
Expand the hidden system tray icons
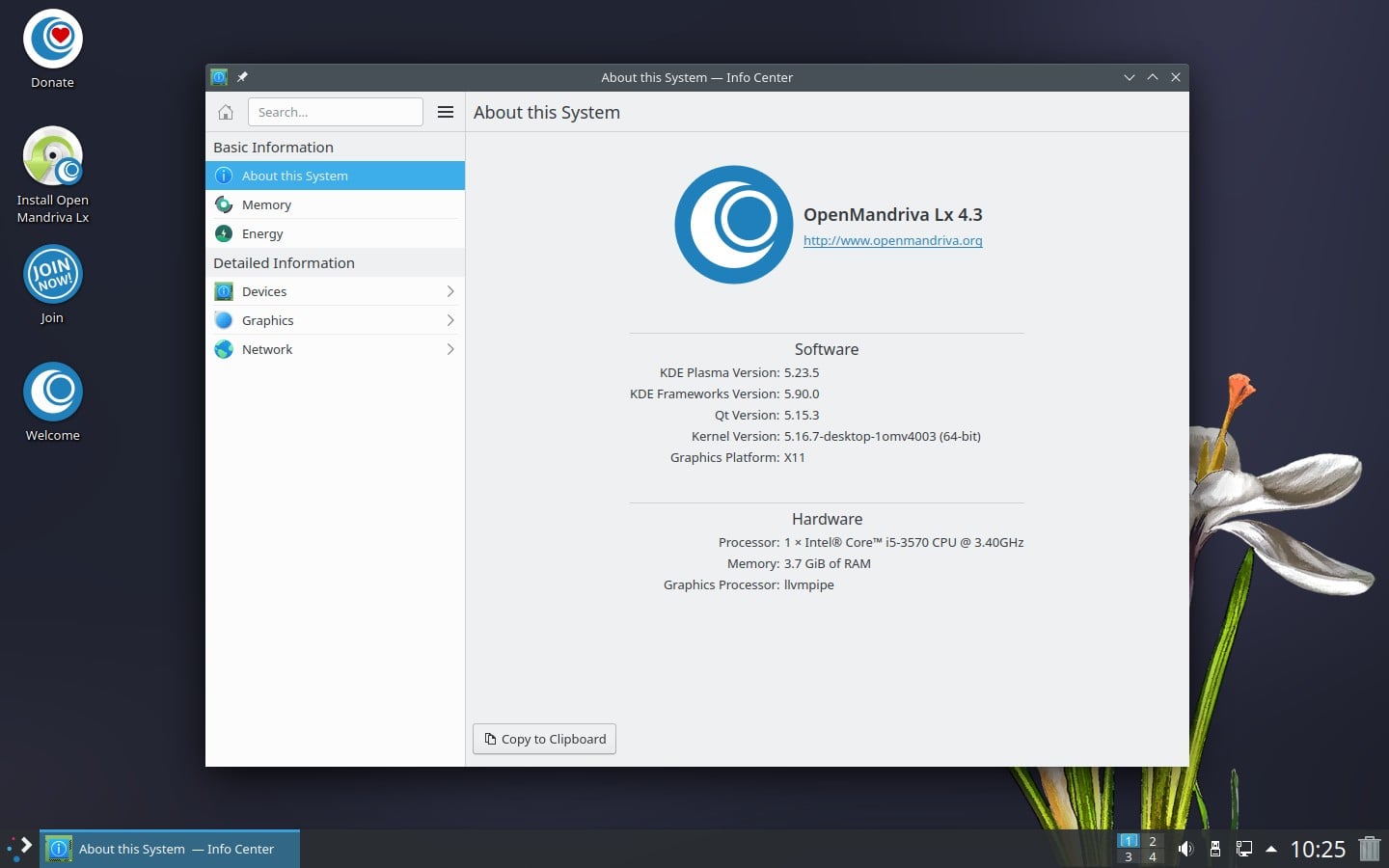pos(1271,850)
